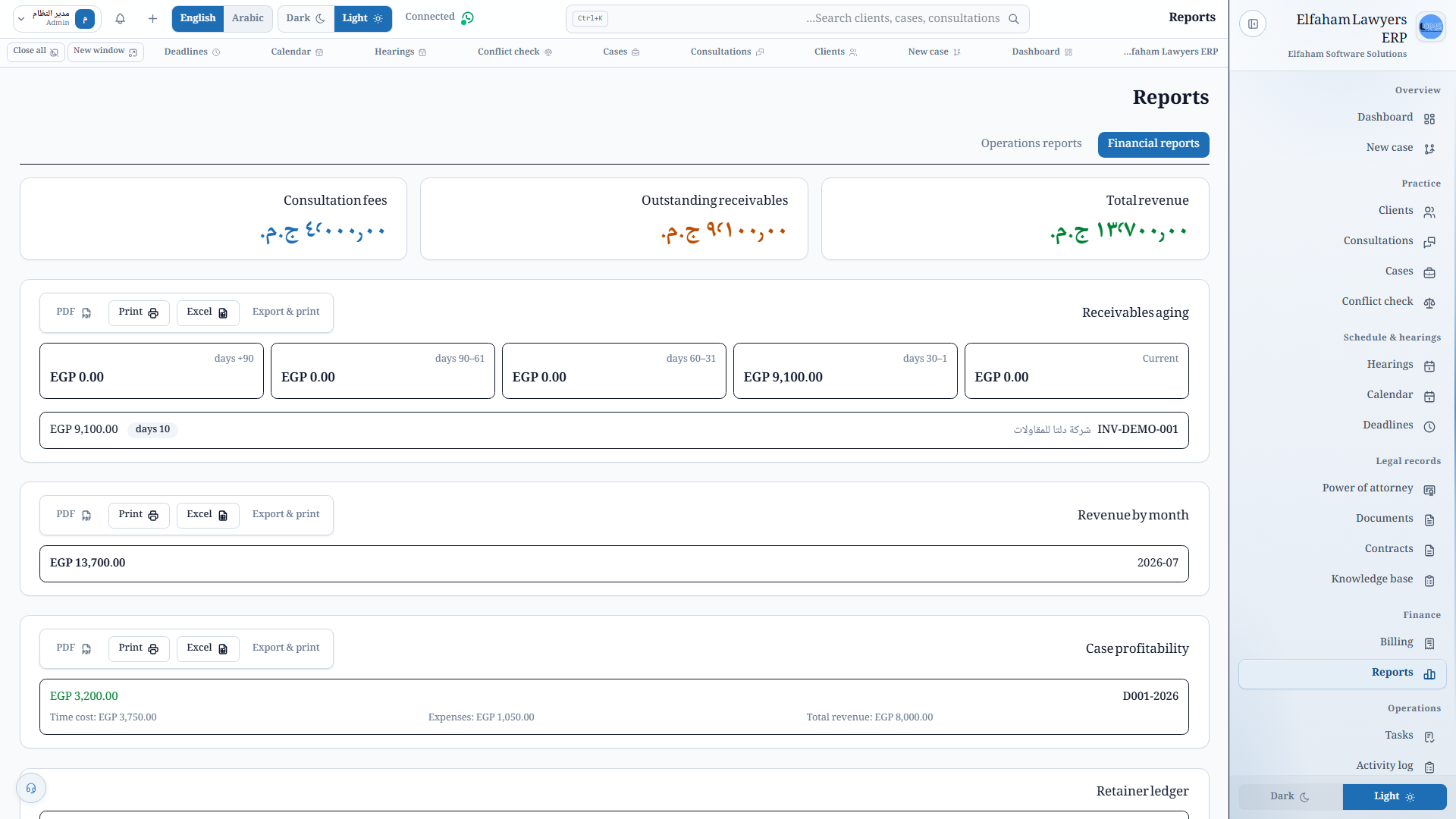Open New case in sidebar

1343,148
